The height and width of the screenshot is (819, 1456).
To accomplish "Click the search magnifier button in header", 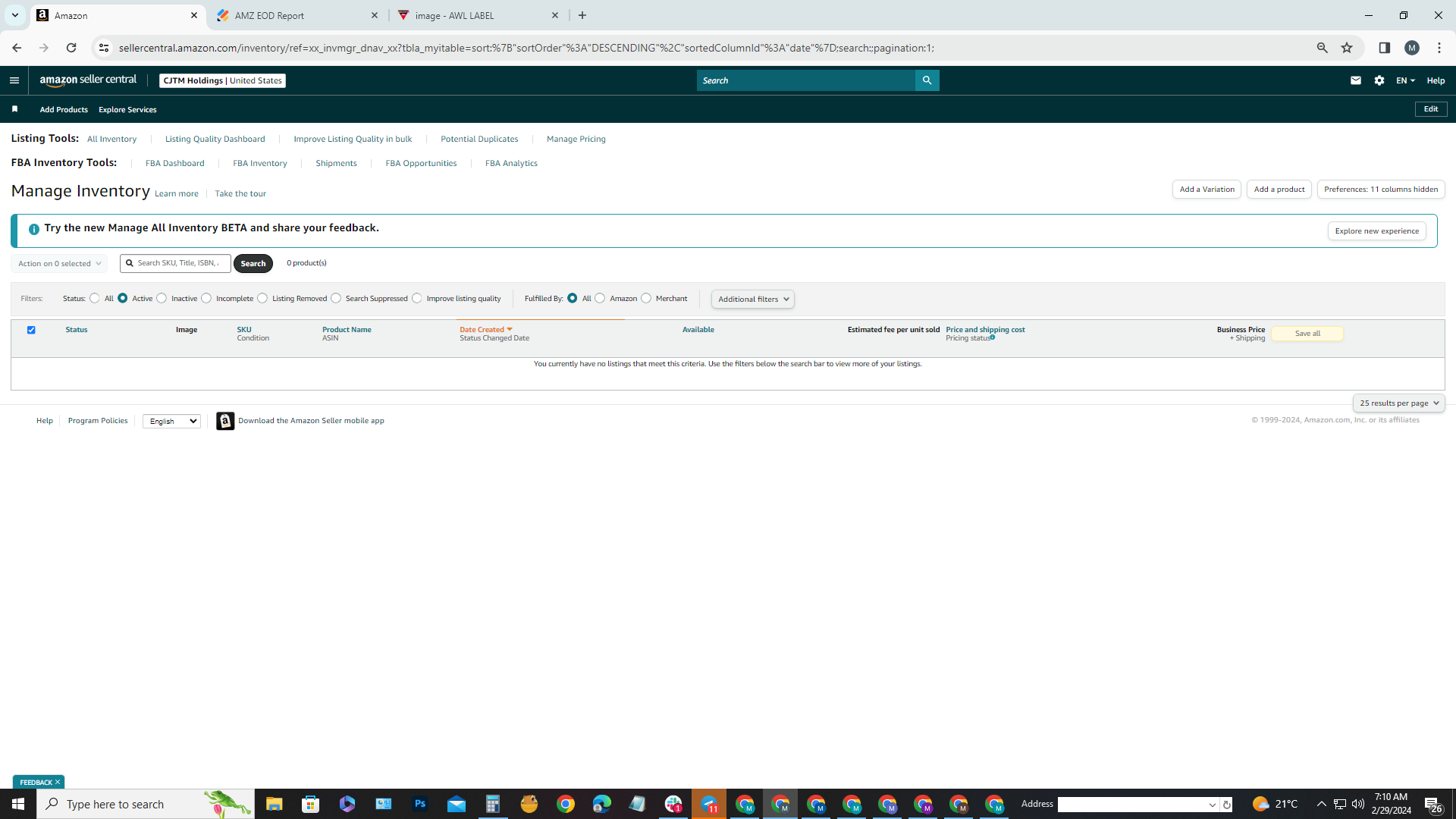I will (x=927, y=80).
